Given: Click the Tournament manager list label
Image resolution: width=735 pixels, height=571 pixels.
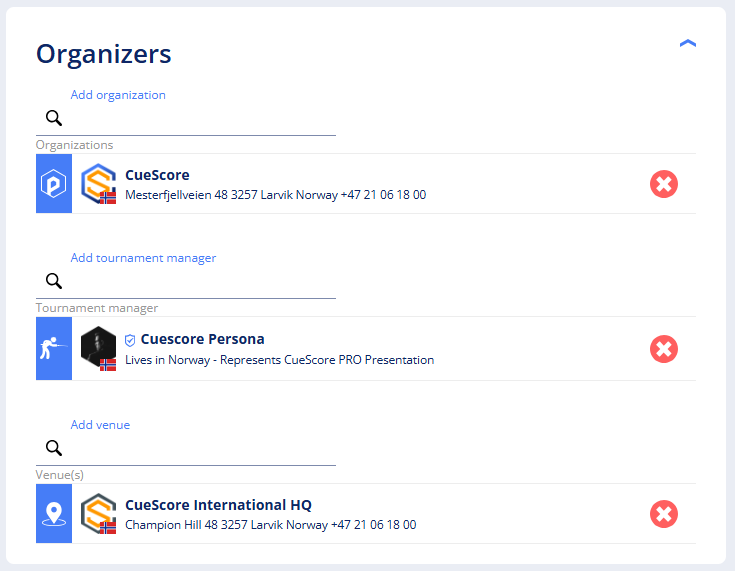Looking at the screenshot, I should tap(97, 308).
